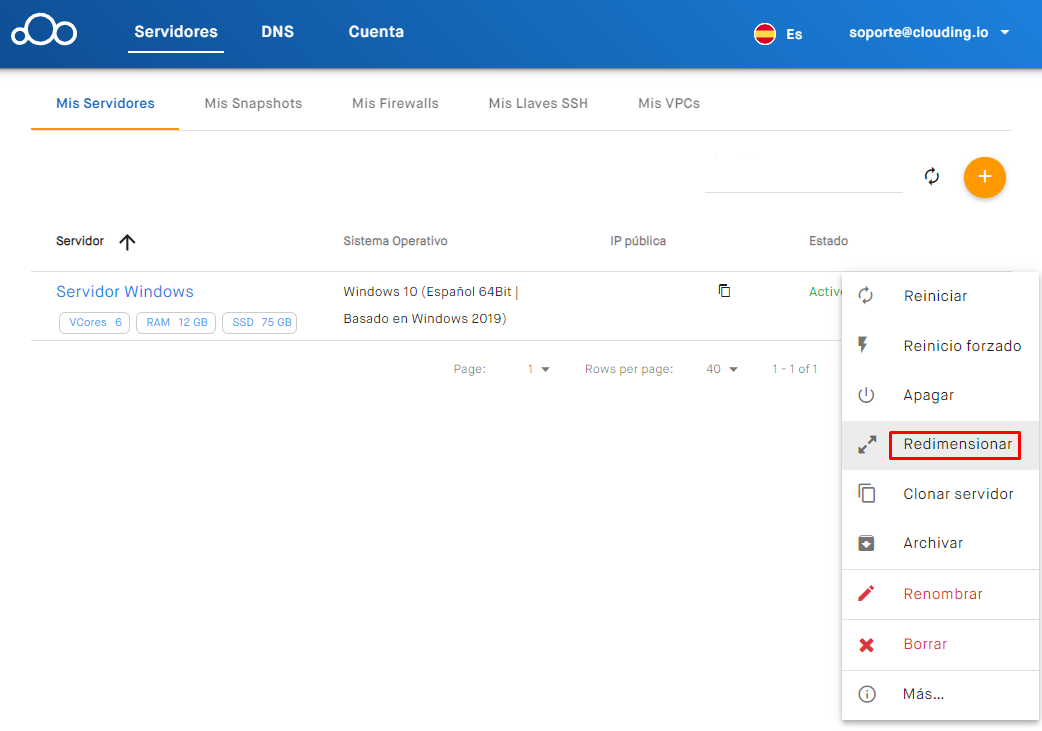The width and height of the screenshot is (1042, 731).
Task: Open the Page number dropdown
Action: click(539, 369)
